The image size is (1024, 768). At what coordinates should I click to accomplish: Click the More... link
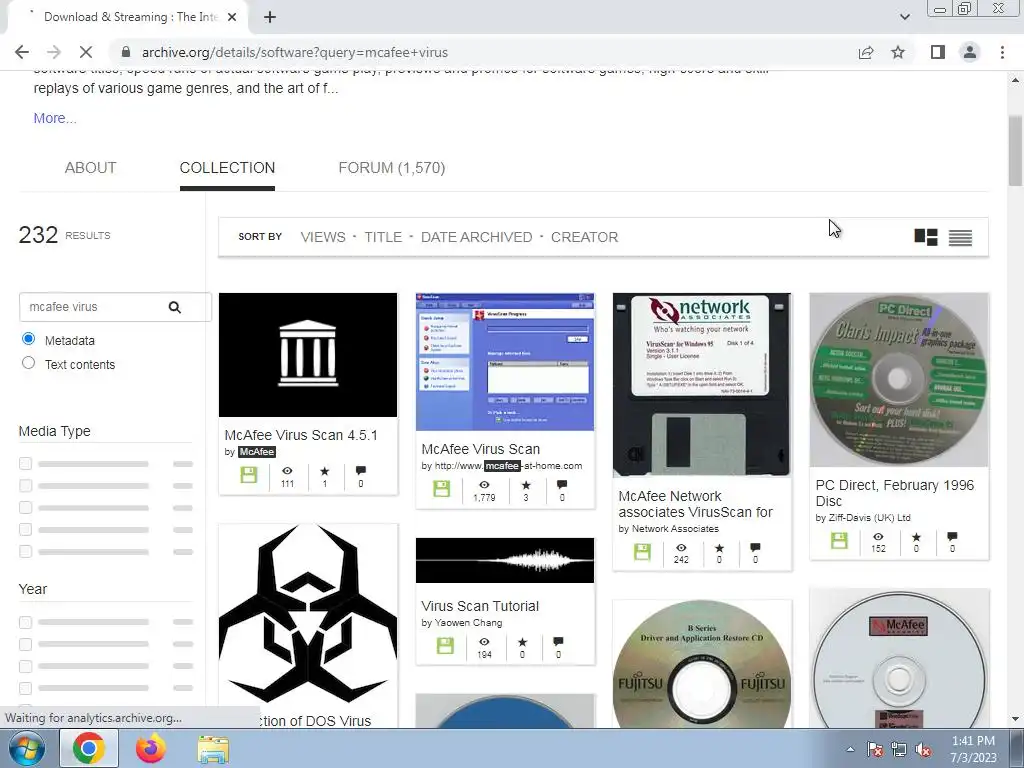point(55,118)
